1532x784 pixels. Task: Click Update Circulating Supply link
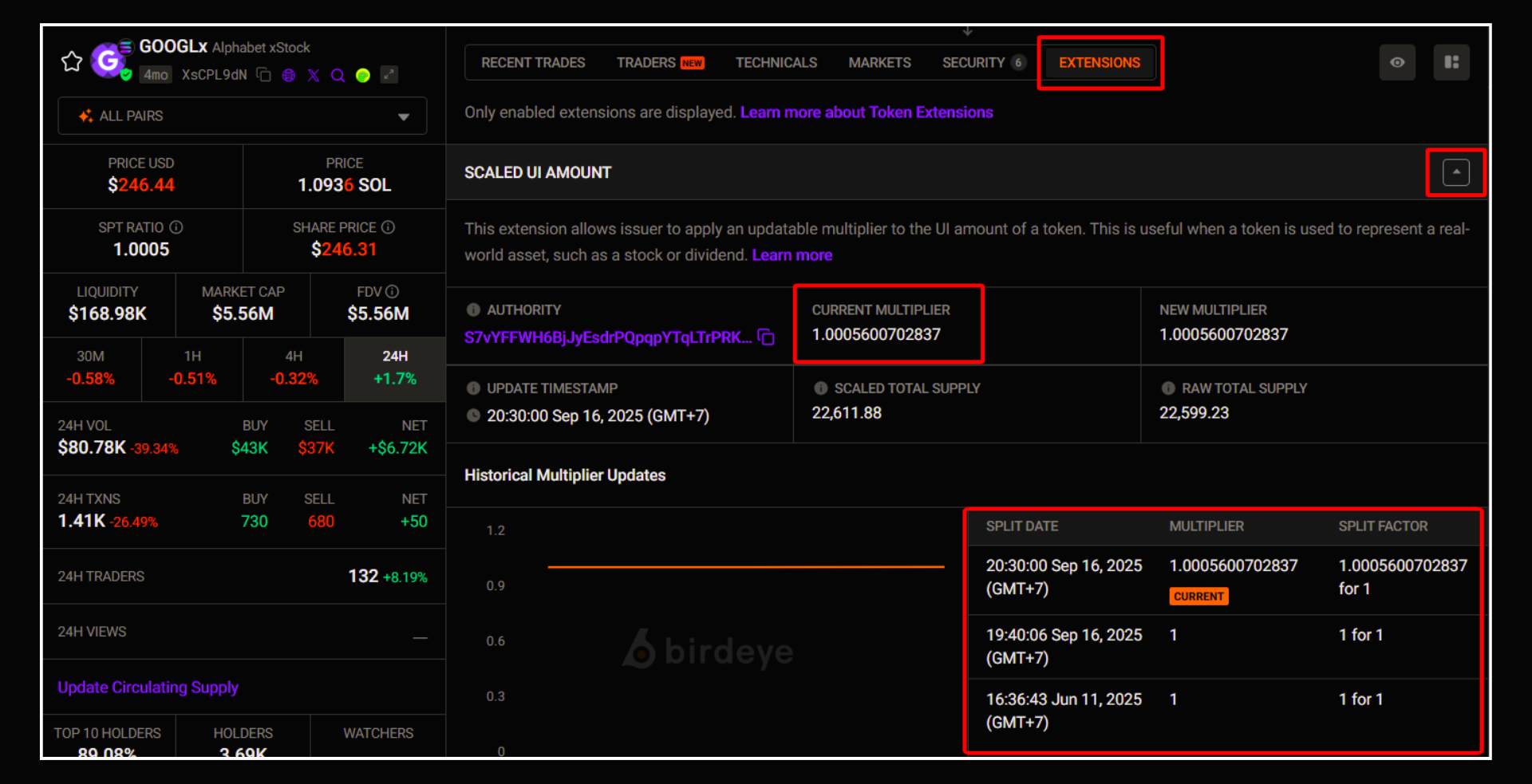coord(148,687)
